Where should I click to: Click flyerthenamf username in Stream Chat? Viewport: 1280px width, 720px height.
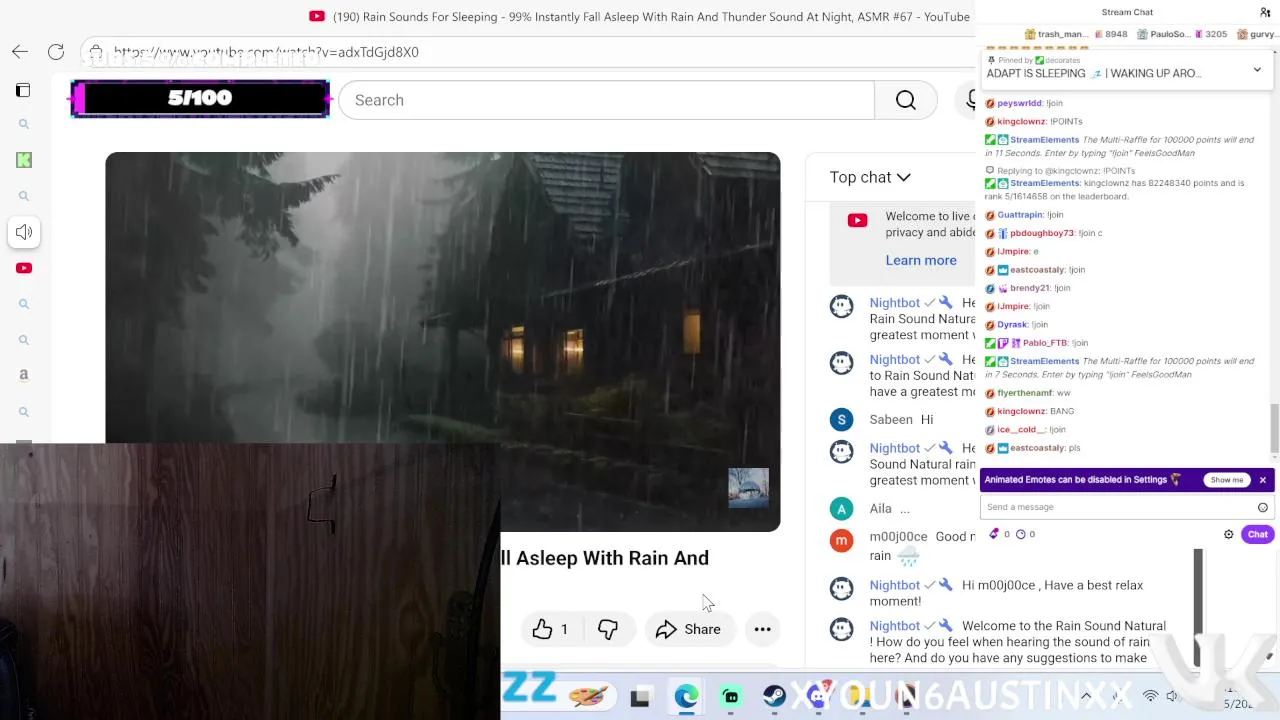1025,393
